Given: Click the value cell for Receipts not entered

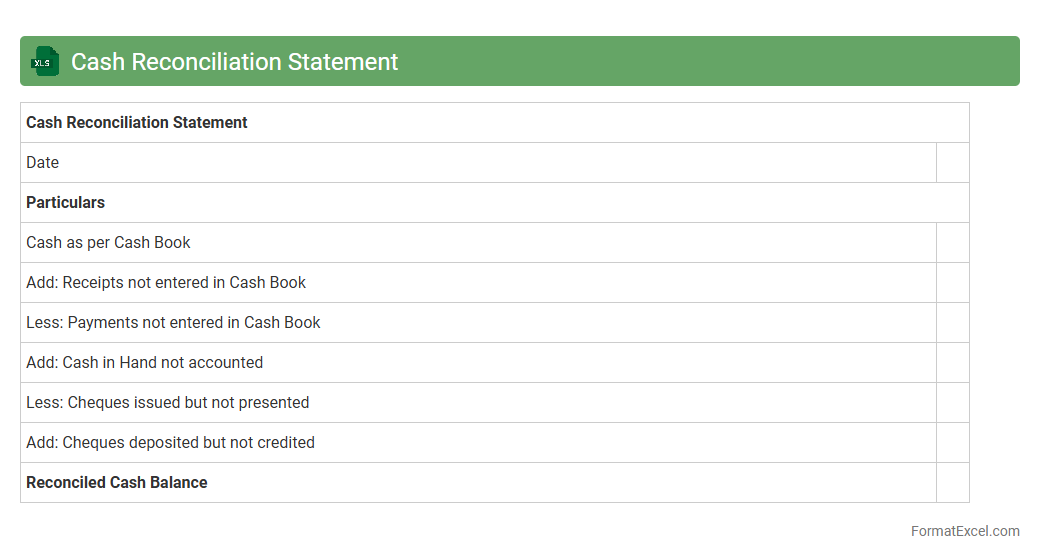Looking at the screenshot, I should 952,283.
